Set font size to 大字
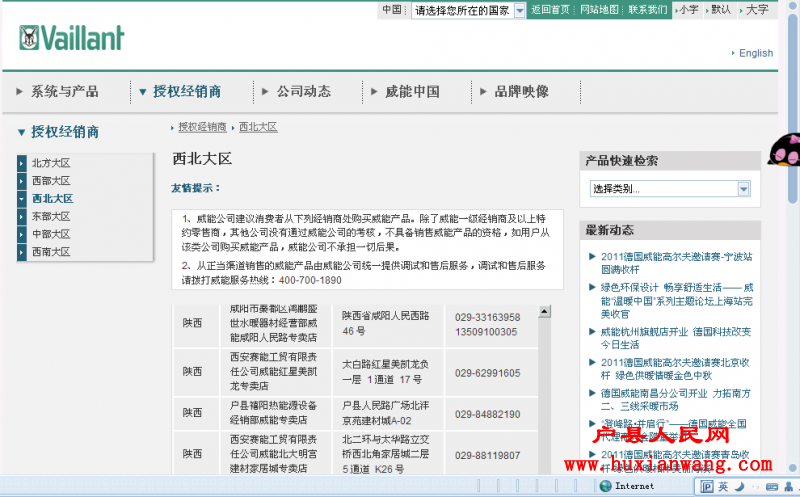Image resolution: width=800 pixels, height=497 pixels. click(x=757, y=10)
